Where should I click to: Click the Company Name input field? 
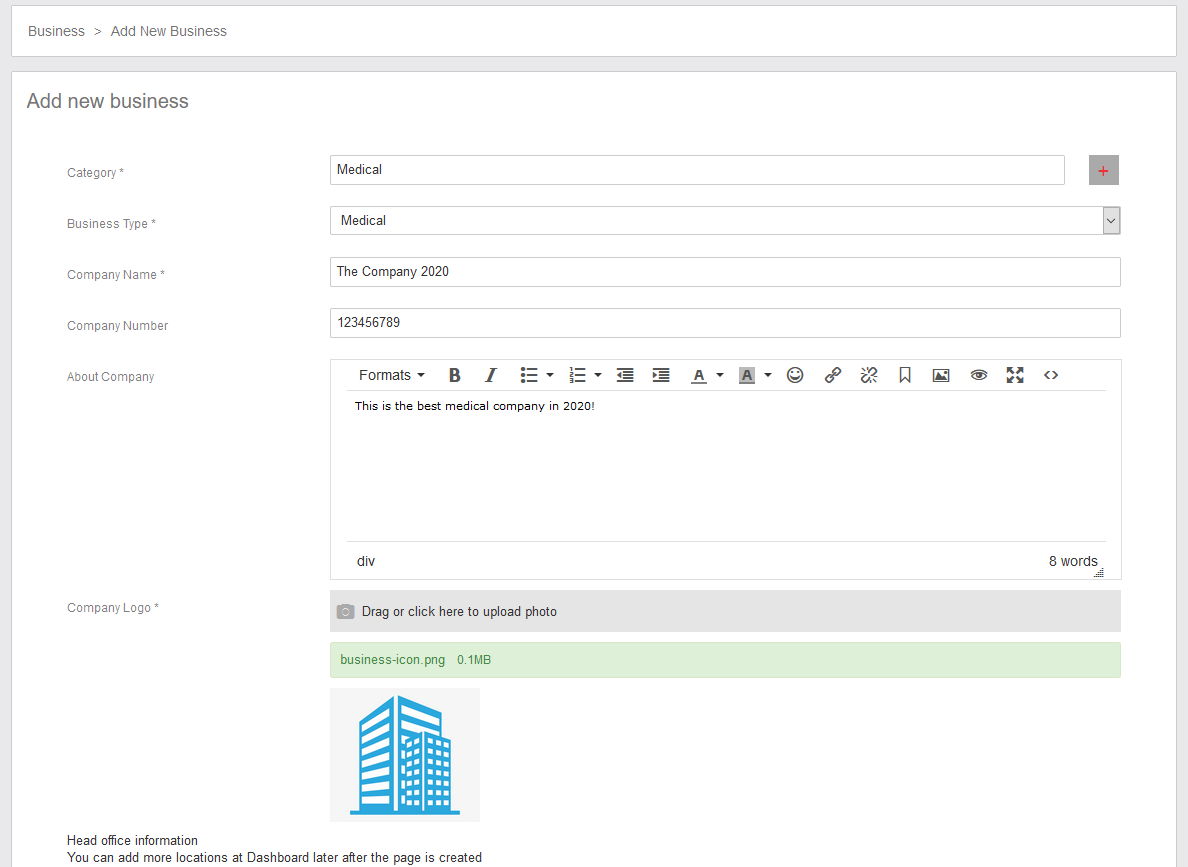[x=724, y=272]
